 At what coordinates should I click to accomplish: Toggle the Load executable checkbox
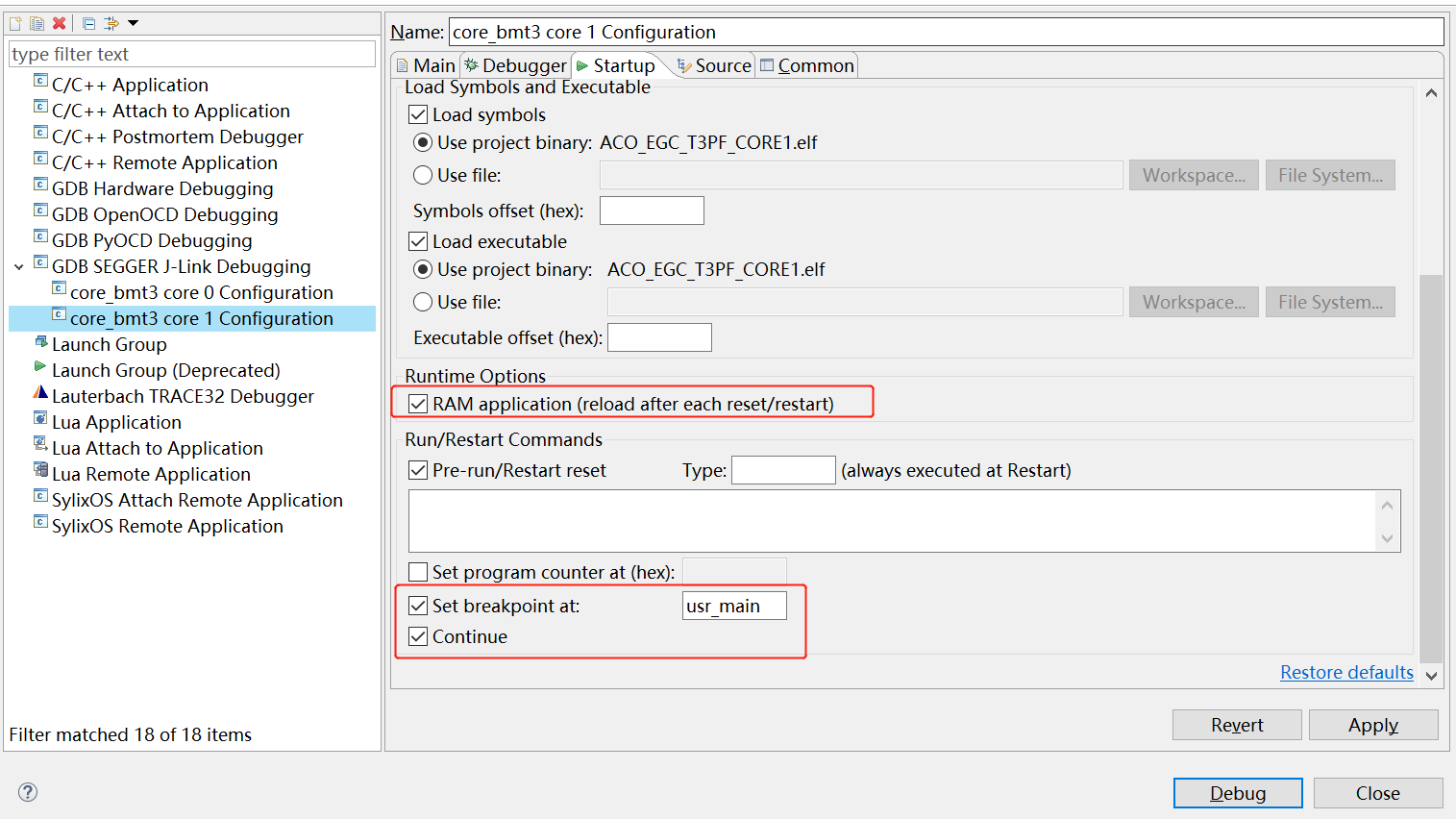click(x=418, y=241)
